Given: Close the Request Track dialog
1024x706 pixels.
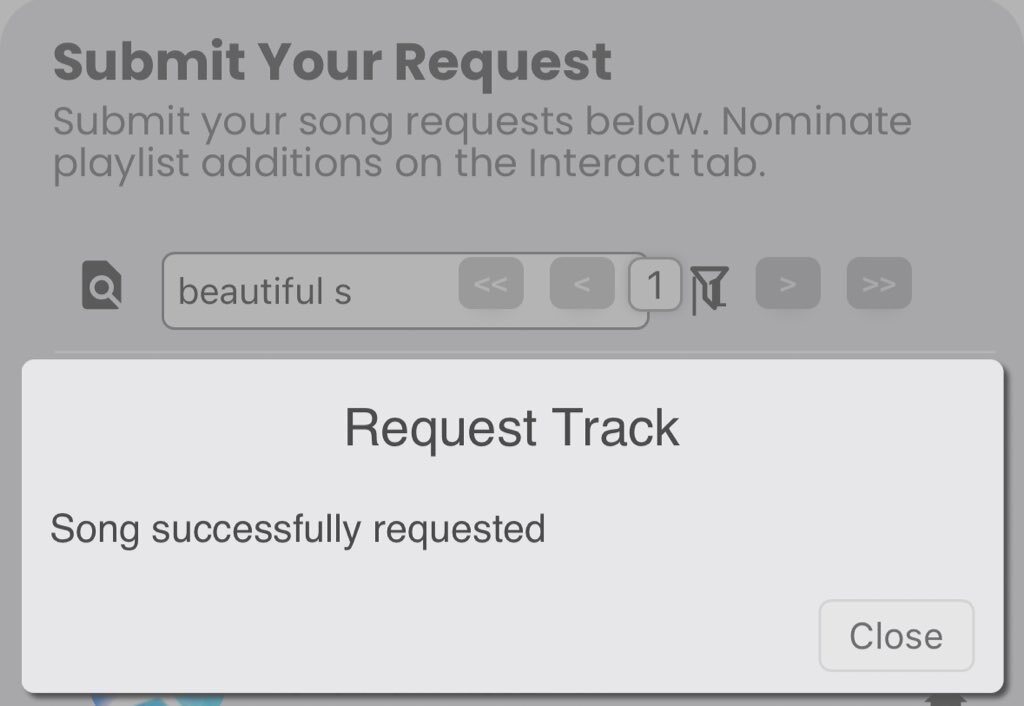Looking at the screenshot, I should coord(895,635).
